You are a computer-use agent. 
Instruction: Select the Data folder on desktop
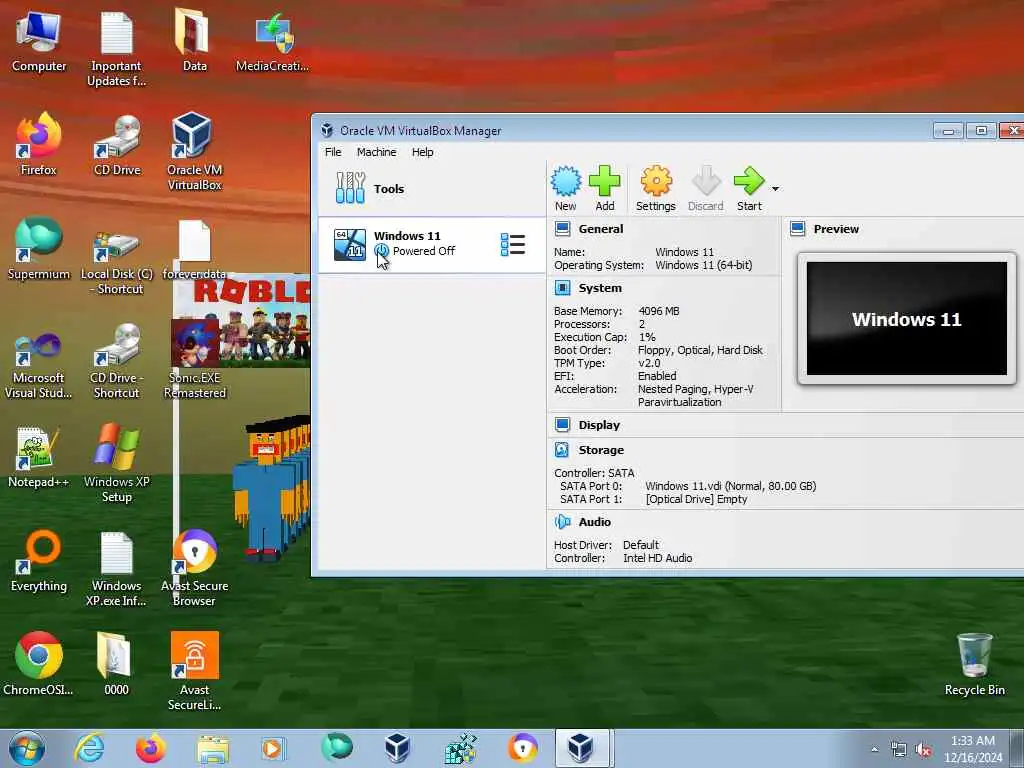pos(194,40)
